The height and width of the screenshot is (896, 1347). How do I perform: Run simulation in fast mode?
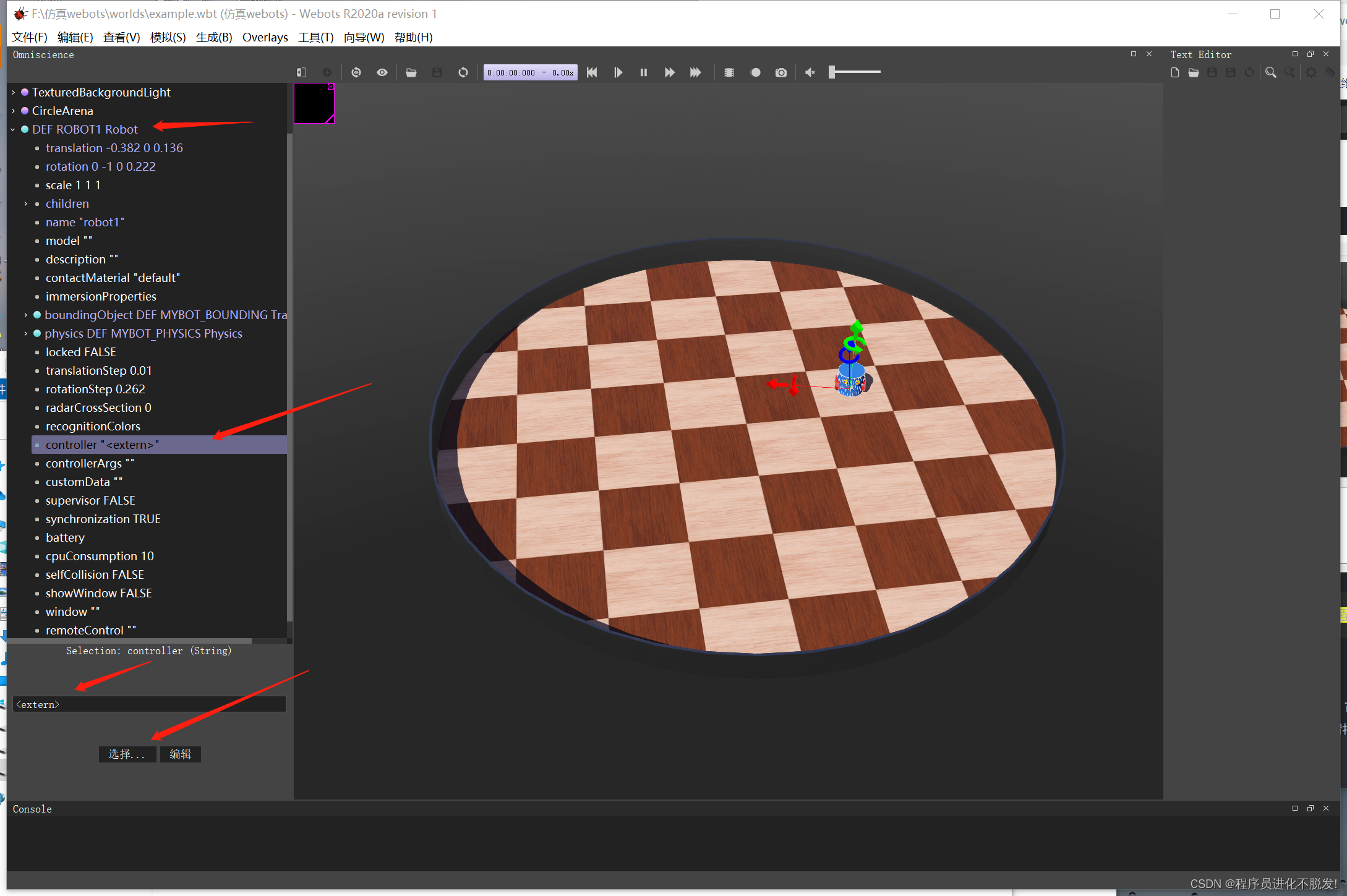[x=695, y=72]
